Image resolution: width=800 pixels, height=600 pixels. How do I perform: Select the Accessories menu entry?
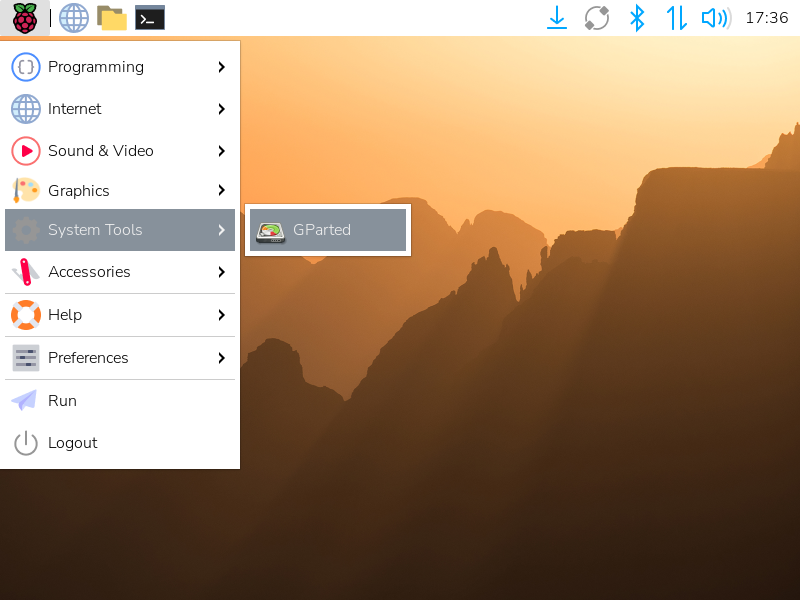(89, 272)
